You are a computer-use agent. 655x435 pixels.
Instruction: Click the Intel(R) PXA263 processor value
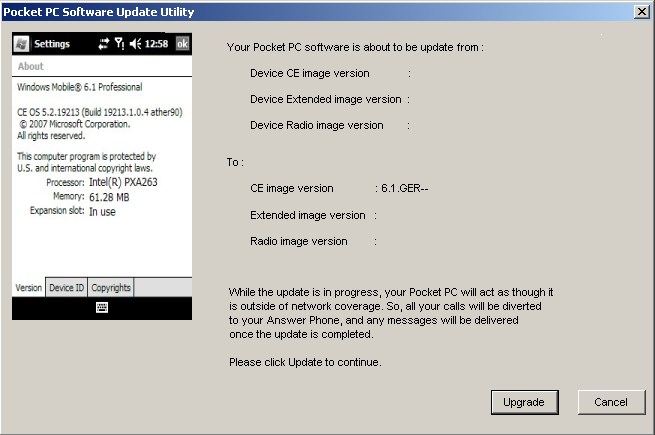[x=124, y=184]
